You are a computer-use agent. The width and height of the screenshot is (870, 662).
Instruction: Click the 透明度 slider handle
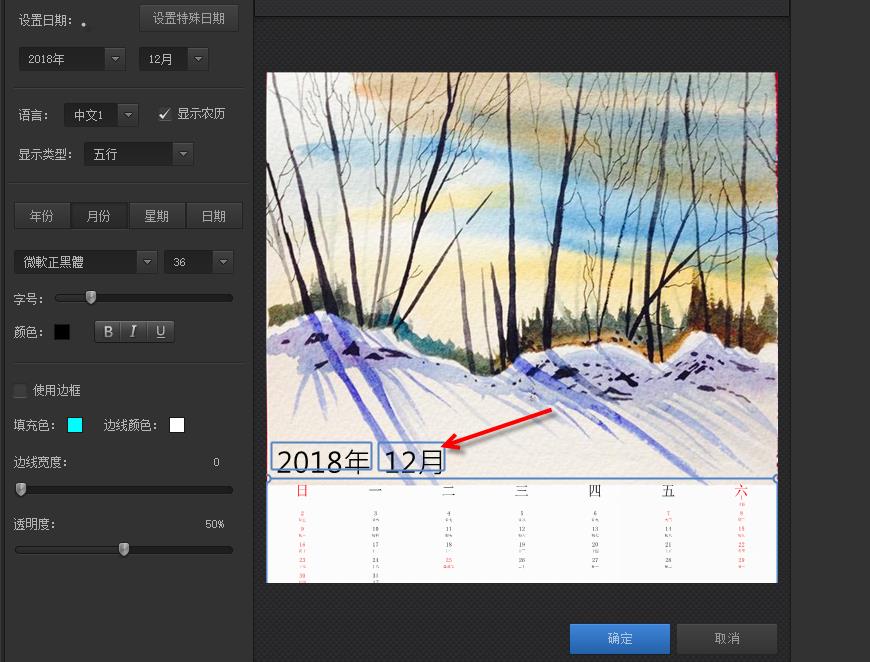click(124, 549)
